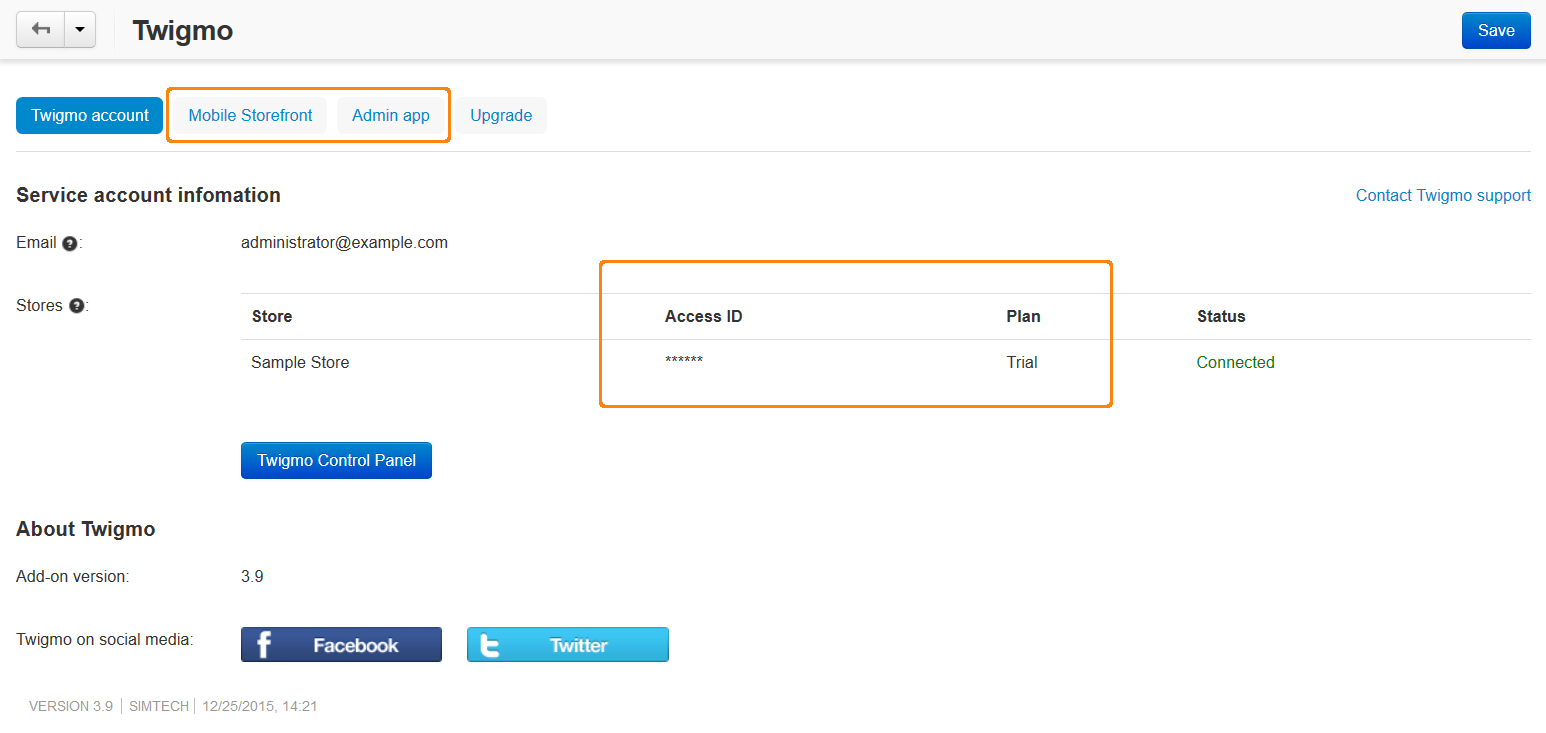Click the Store column header
This screenshot has width=1546, height=733.
(272, 316)
